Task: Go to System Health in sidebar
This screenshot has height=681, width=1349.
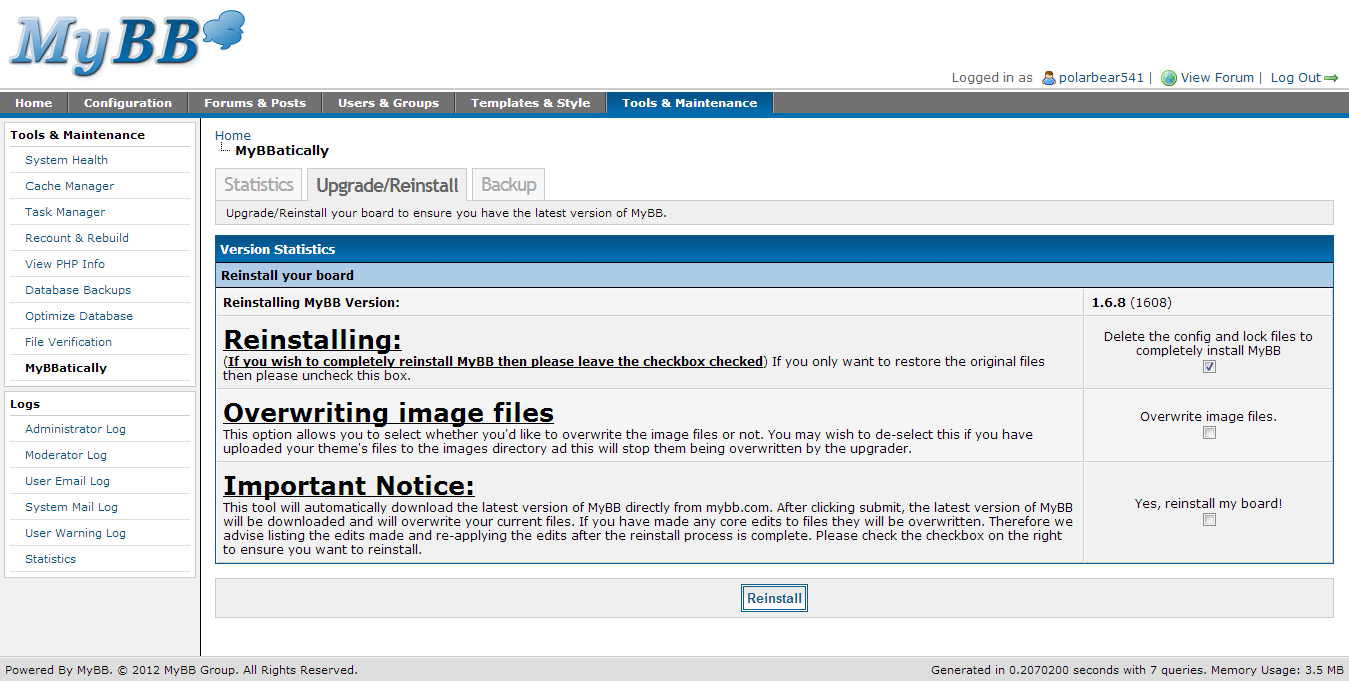Action: (x=66, y=160)
